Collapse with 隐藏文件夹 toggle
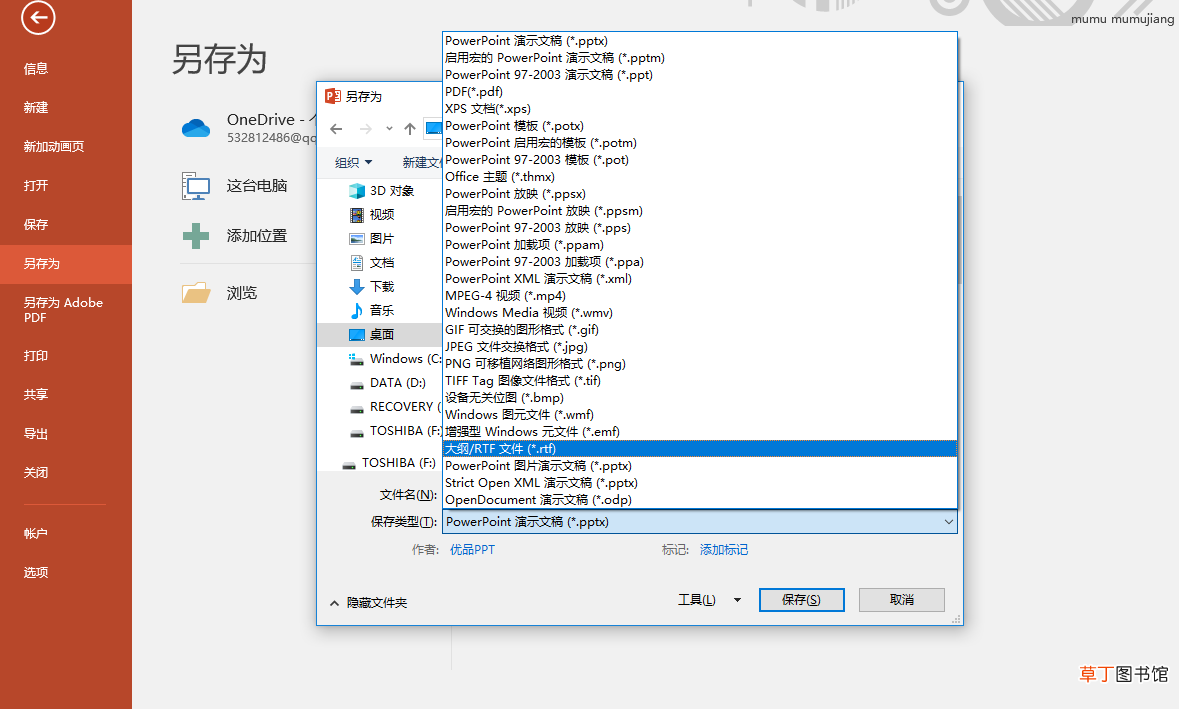1179x709 pixels. [369, 603]
